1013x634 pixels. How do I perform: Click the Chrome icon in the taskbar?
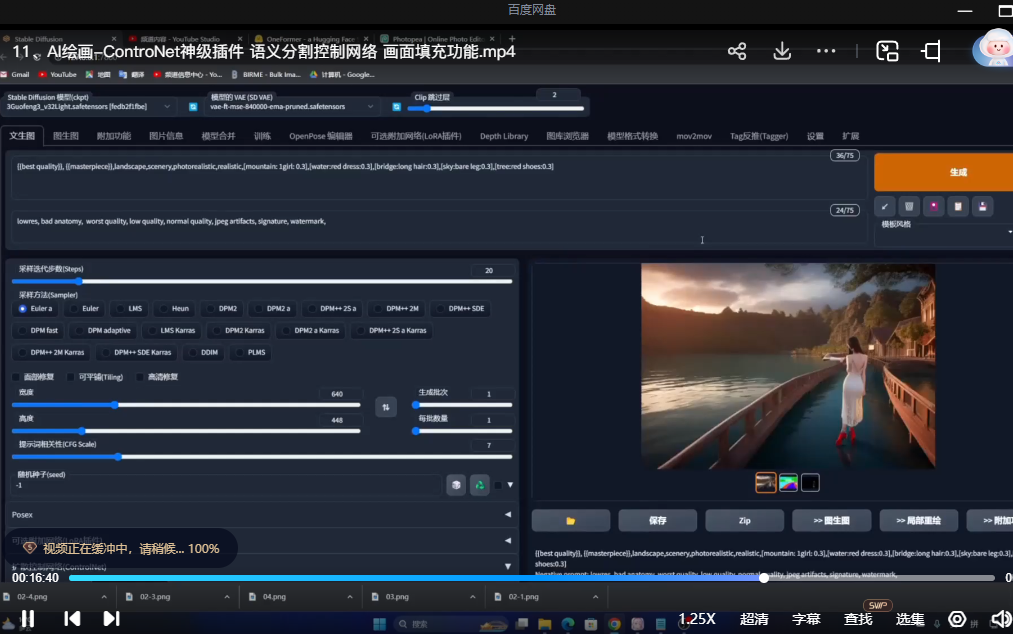pos(614,624)
